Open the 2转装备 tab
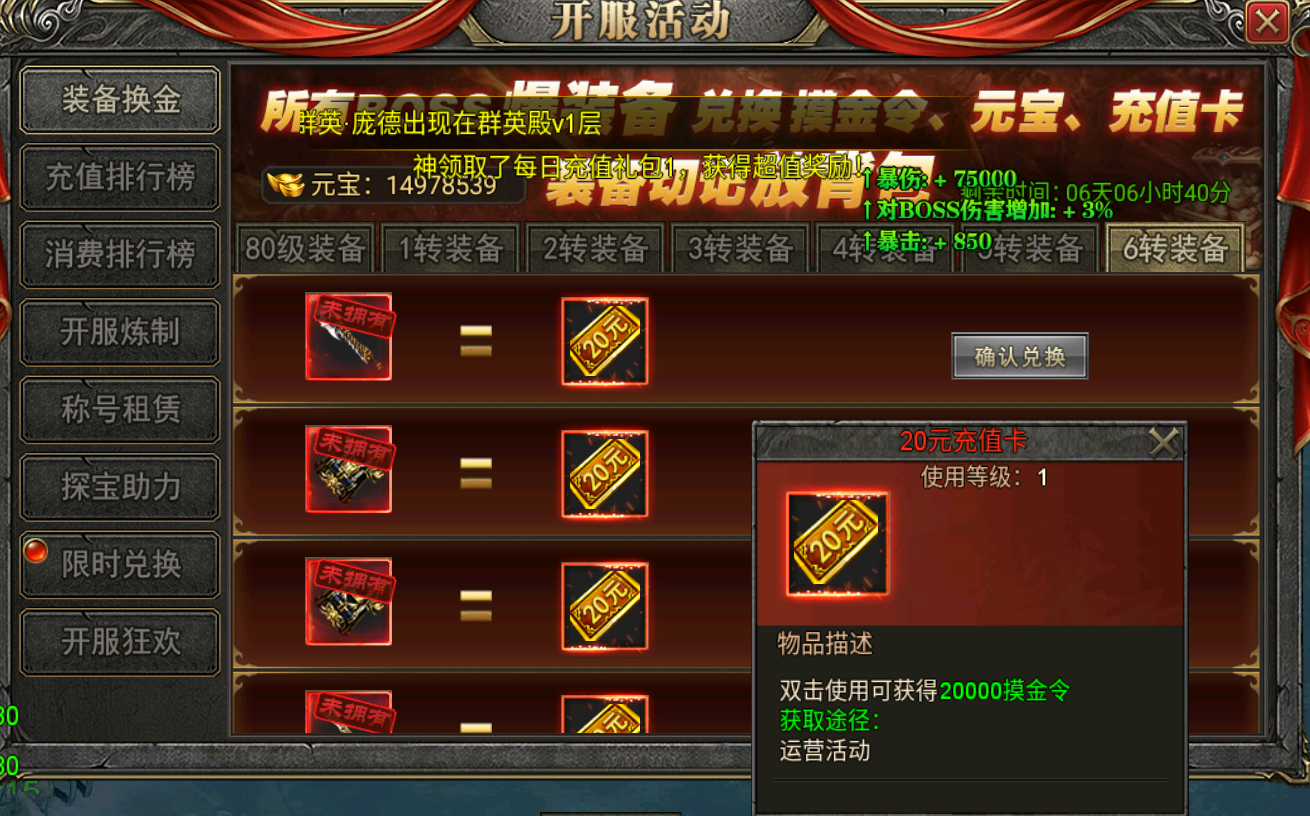1310x816 pixels. click(x=595, y=249)
